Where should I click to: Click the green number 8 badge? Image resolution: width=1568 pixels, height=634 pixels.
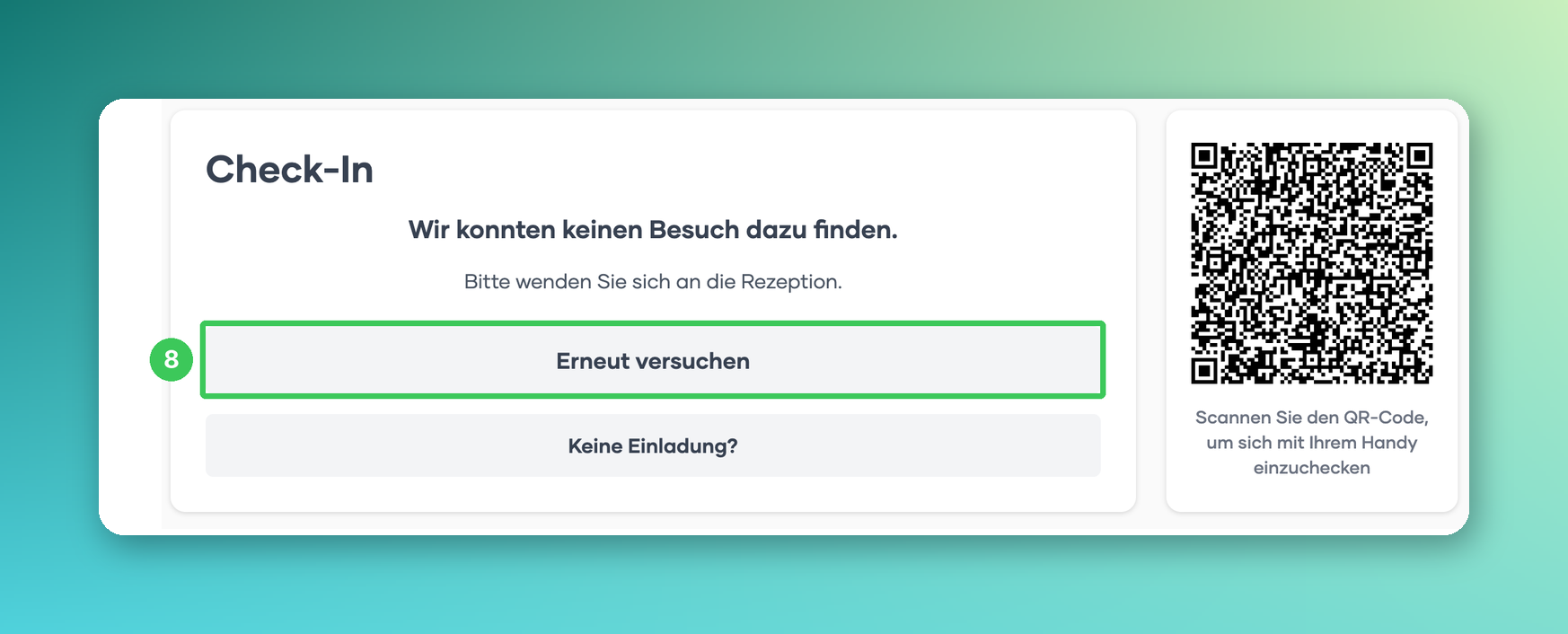tap(172, 359)
